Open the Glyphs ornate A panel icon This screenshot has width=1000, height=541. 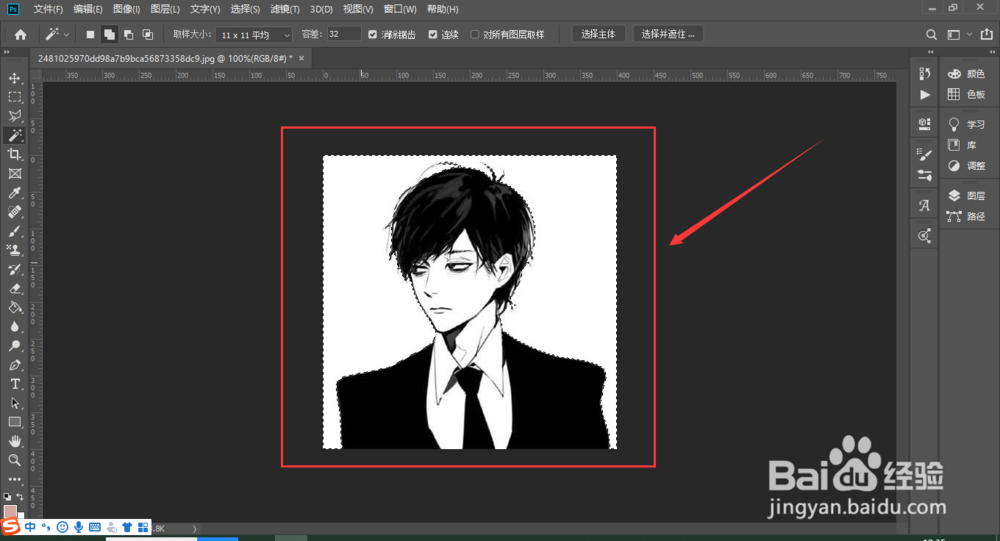(925, 205)
